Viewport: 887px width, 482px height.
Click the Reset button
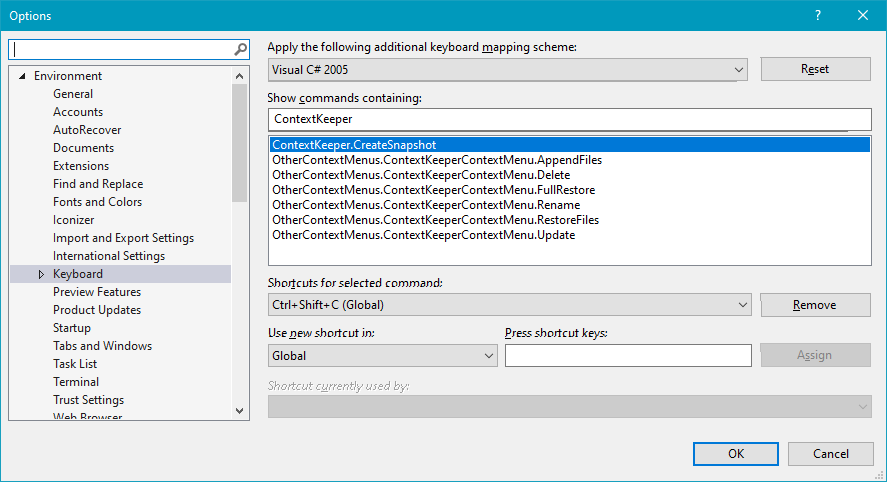tap(815, 69)
